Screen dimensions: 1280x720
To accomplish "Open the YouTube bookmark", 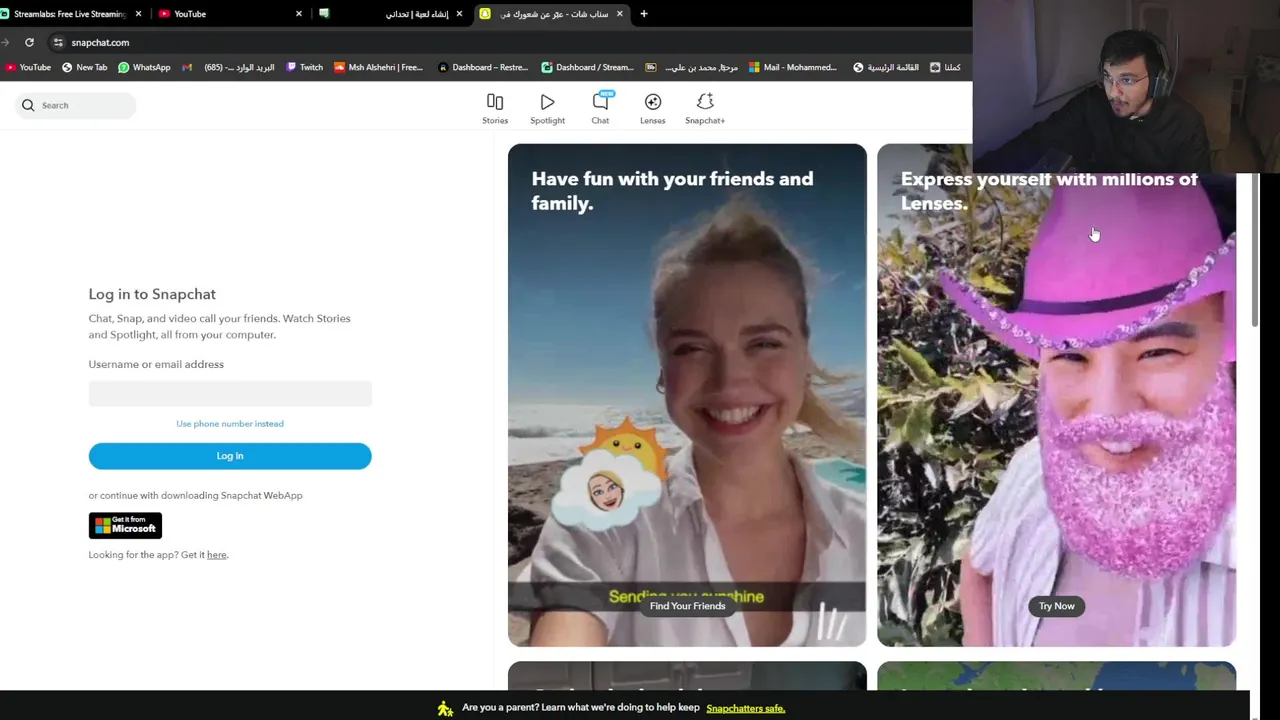I will coord(28,67).
